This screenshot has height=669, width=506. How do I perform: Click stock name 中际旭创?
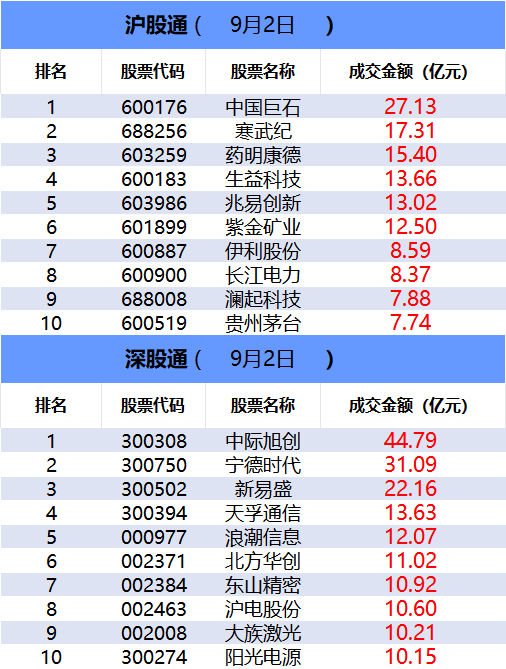tap(263, 441)
